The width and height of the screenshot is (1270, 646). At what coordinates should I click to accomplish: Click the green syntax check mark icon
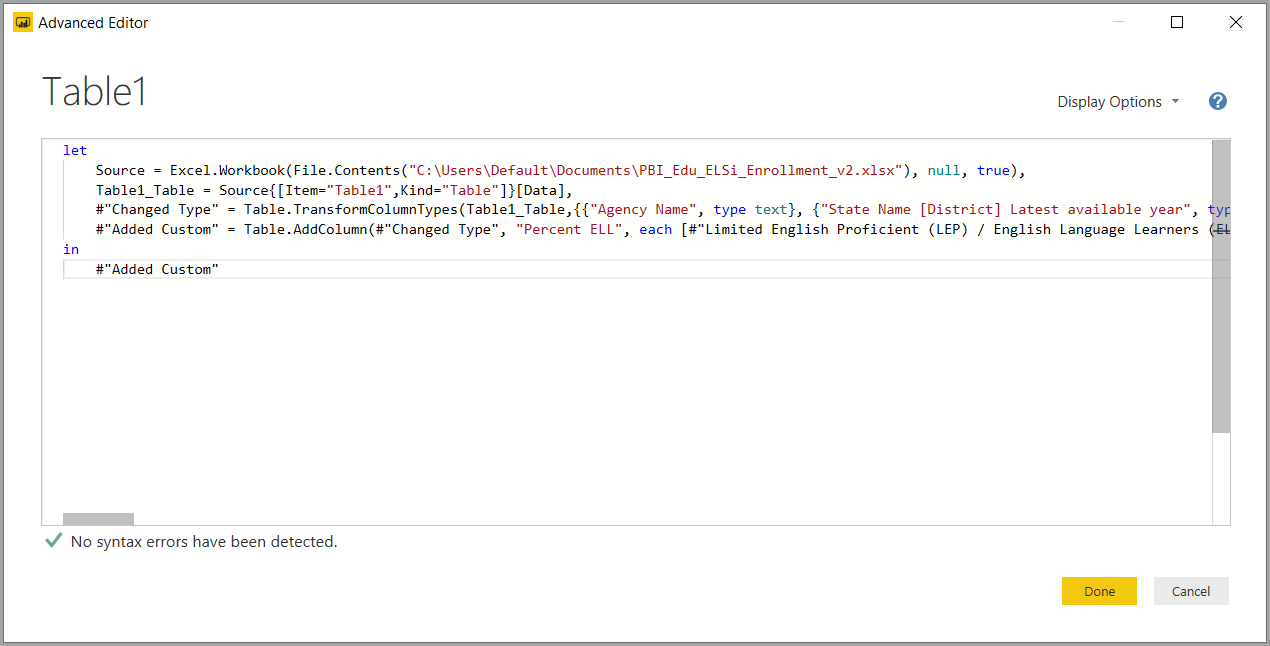coord(54,541)
